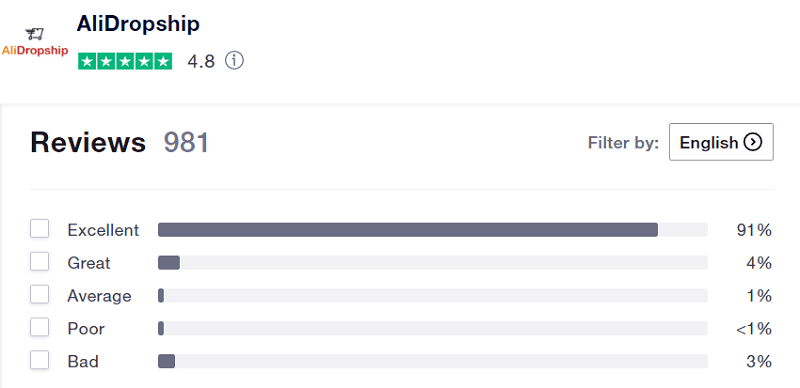
Task: Click the Poor <1% rating bar
Action: [x=433, y=328]
